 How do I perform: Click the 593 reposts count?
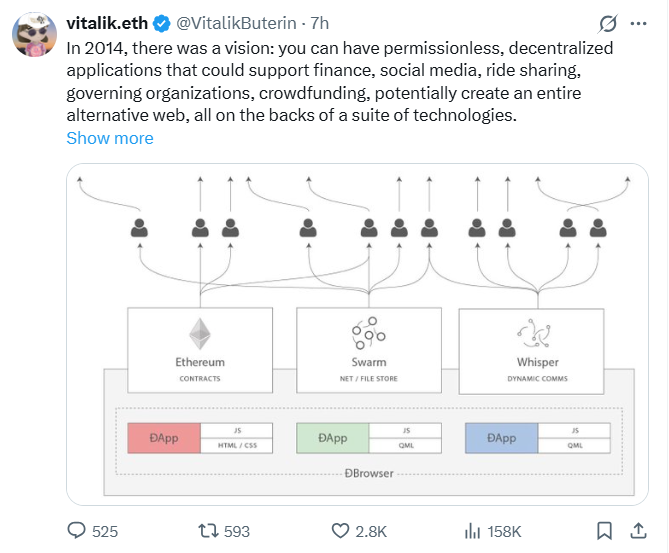[x=236, y=531]
